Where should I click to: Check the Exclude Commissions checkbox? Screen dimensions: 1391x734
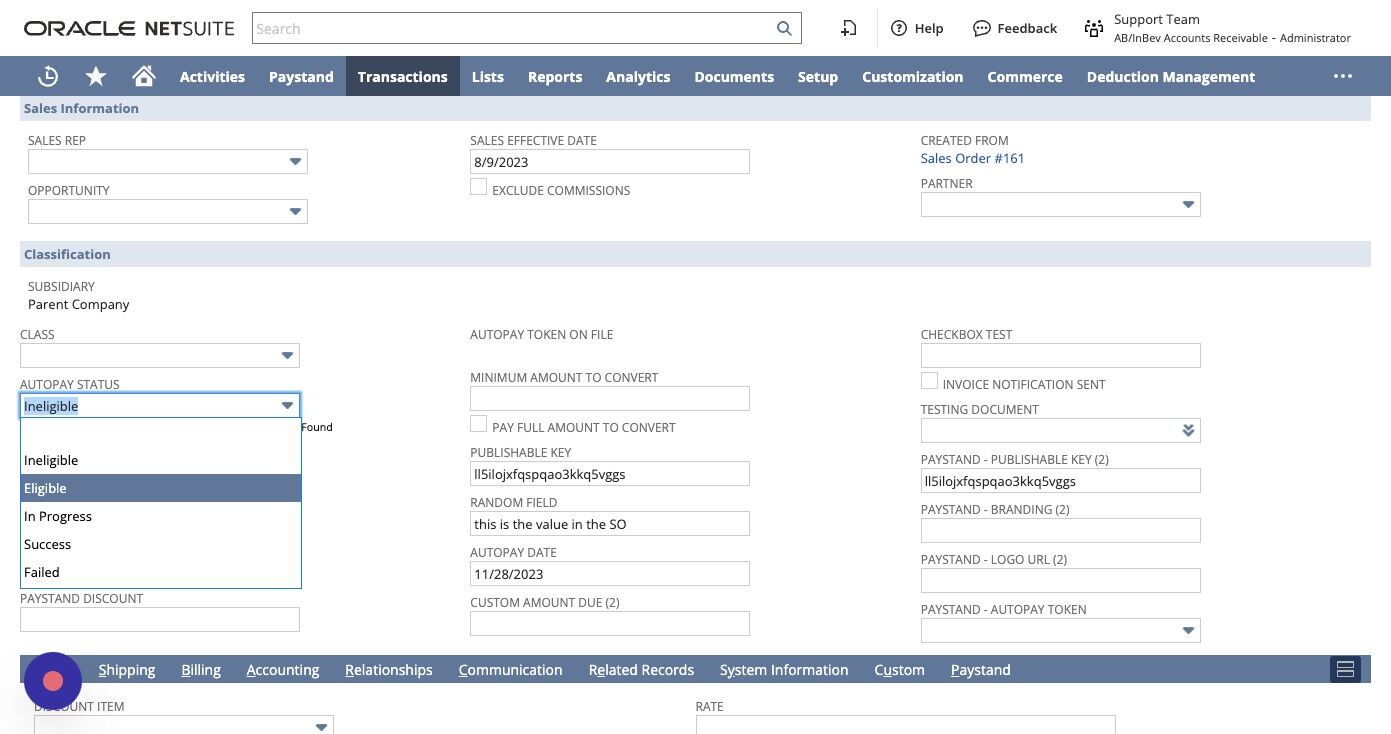(x=479, y=187)
